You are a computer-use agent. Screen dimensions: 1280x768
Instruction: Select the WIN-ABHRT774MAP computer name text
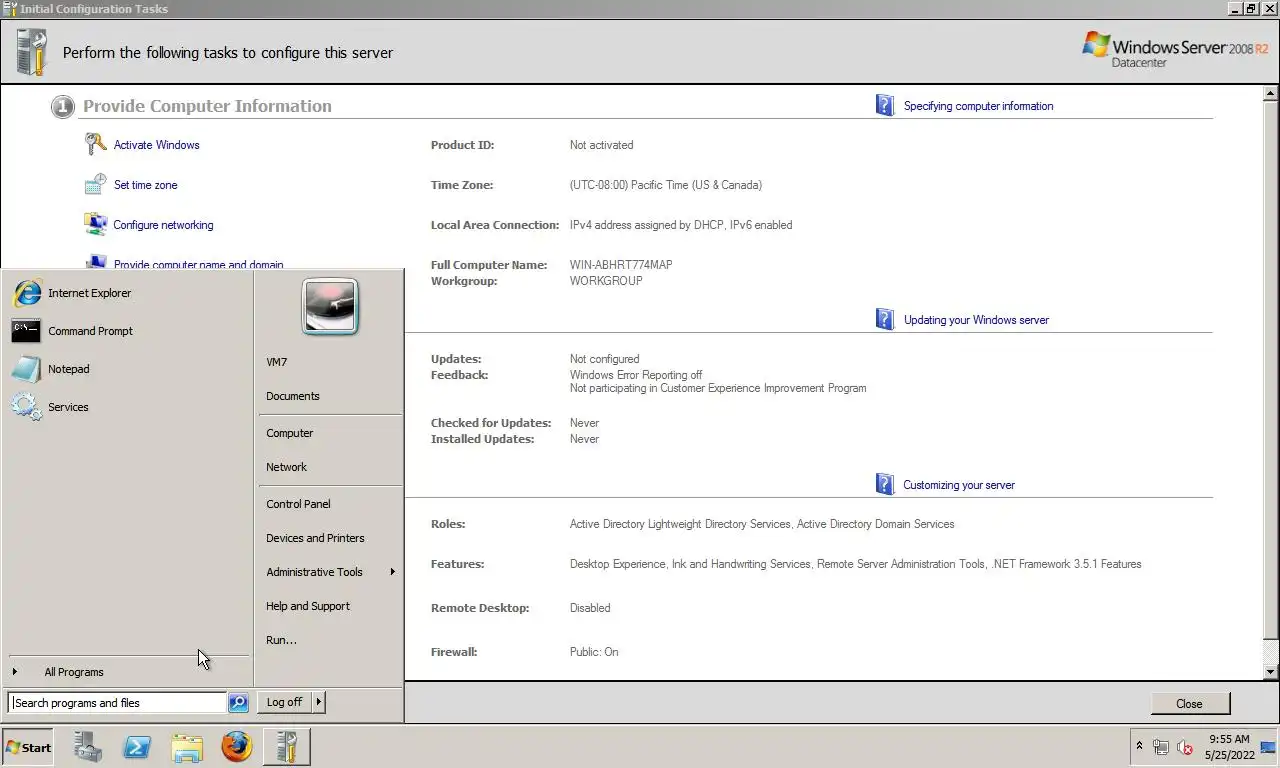(x=621, y=265)
